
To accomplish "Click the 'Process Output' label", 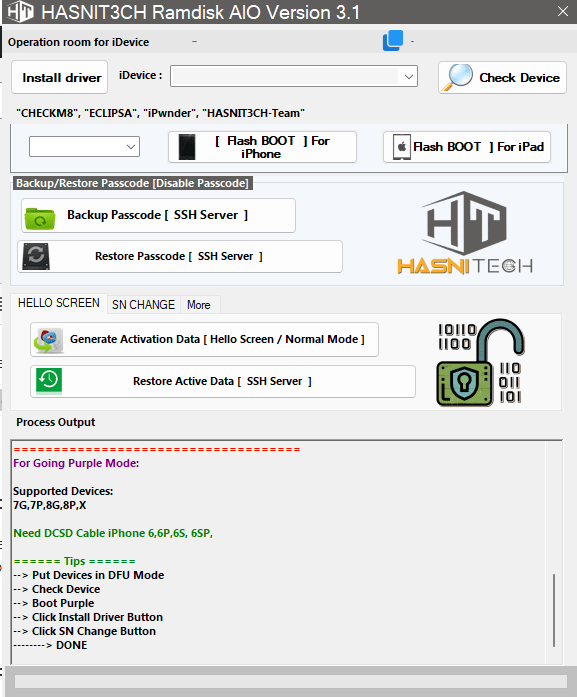I will [56, 422].
